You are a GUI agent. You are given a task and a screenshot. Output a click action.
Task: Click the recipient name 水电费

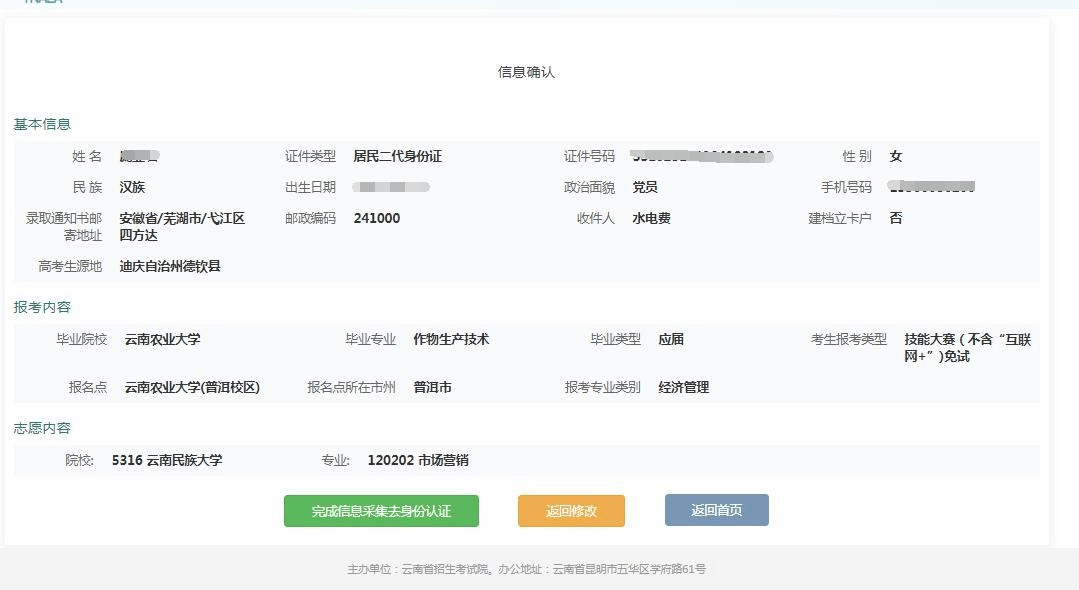pyautogui.click(x=651, y=218)
